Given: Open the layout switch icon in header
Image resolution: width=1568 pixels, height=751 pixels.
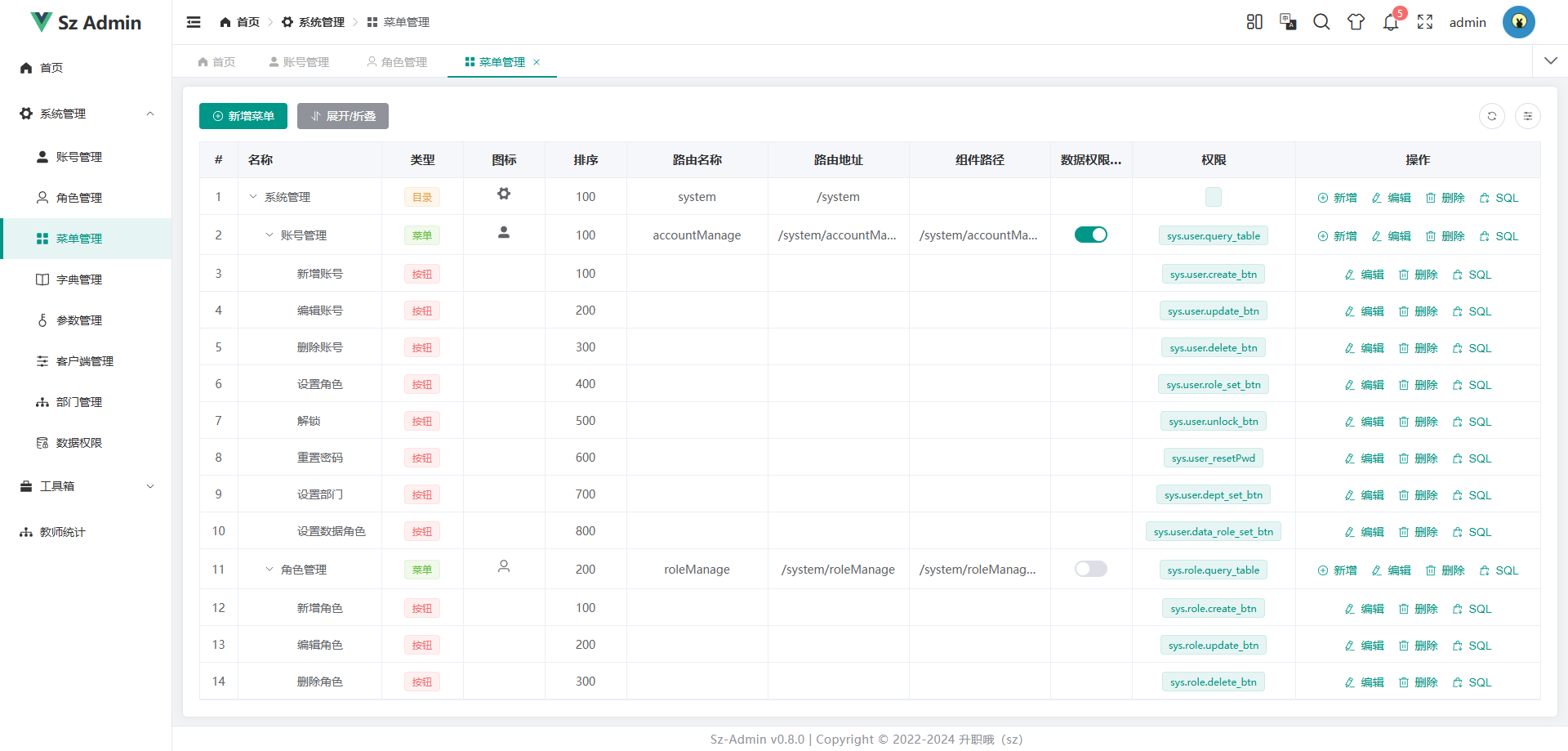Looking at the screenshot, I should [x=1254, y=22].
